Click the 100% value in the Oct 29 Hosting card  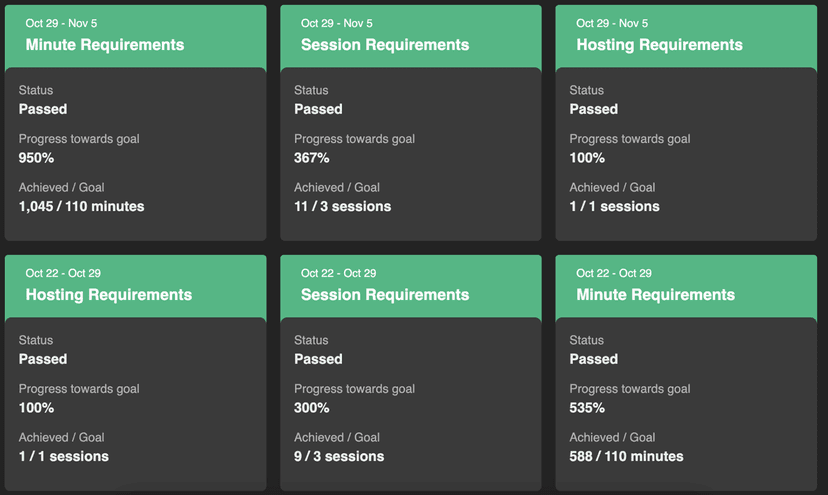coord(587,158)
